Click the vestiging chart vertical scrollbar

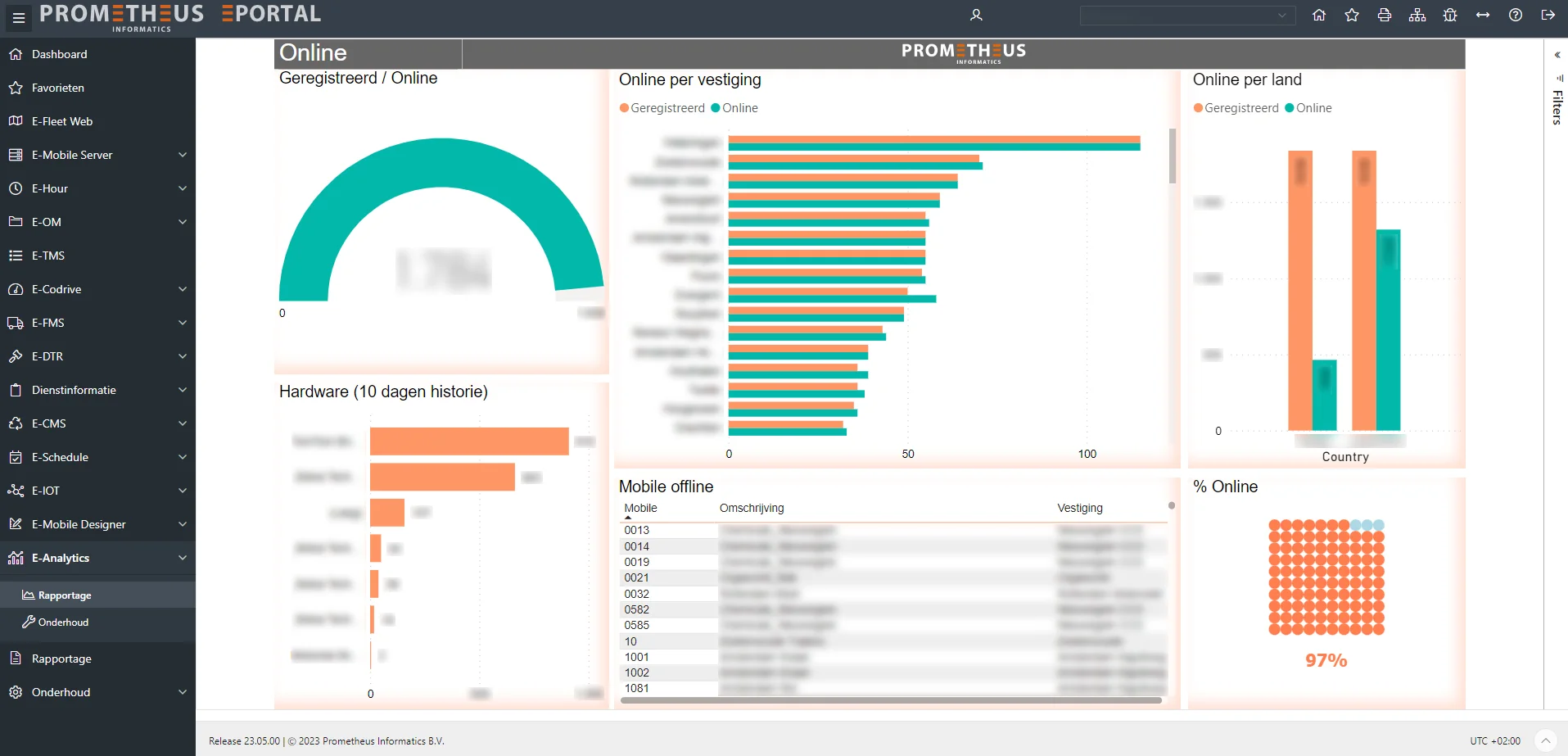pos(1173,156)
